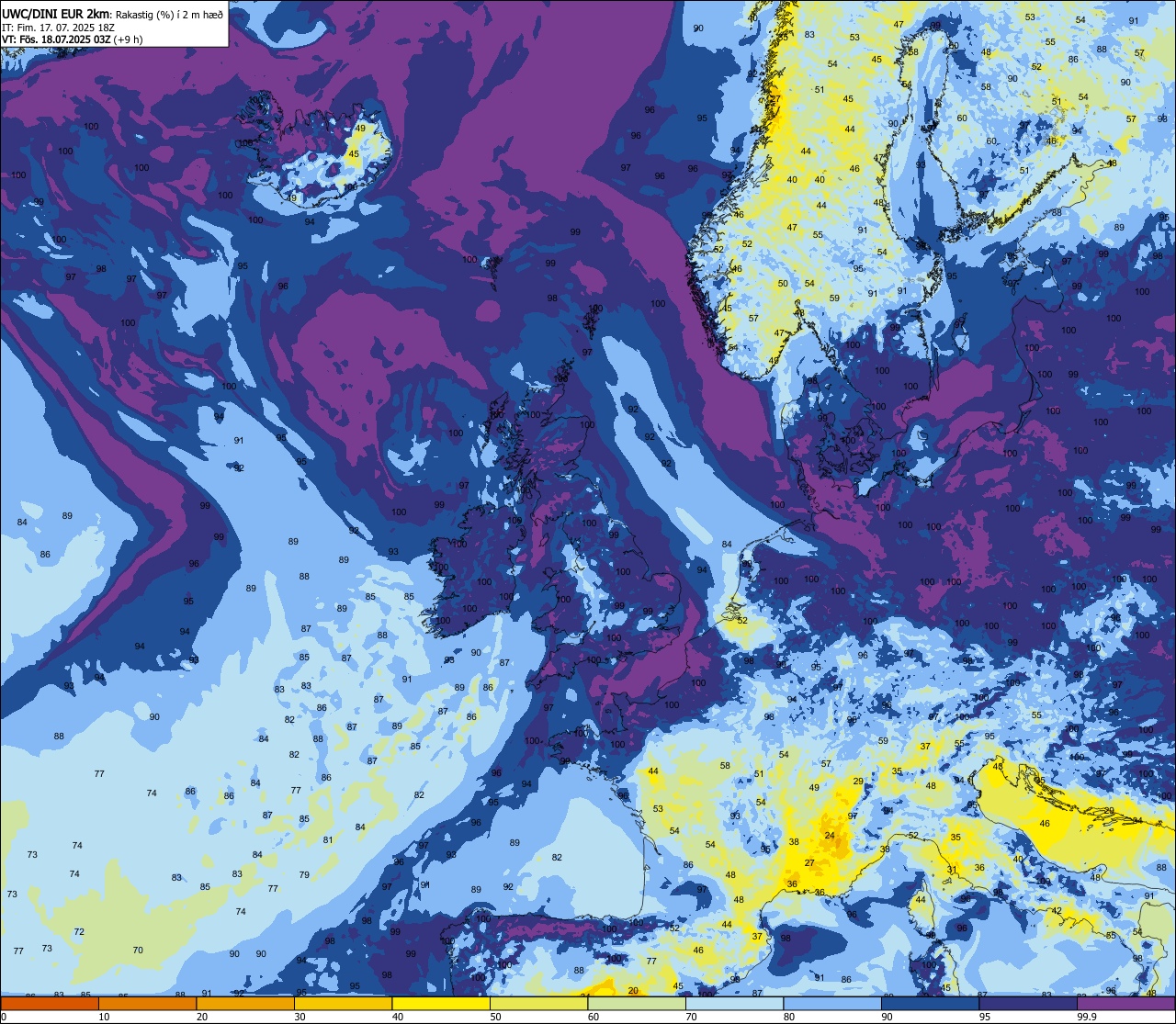Click the 95–99.9 navy legend swatch

[x=1028, y=1003]
